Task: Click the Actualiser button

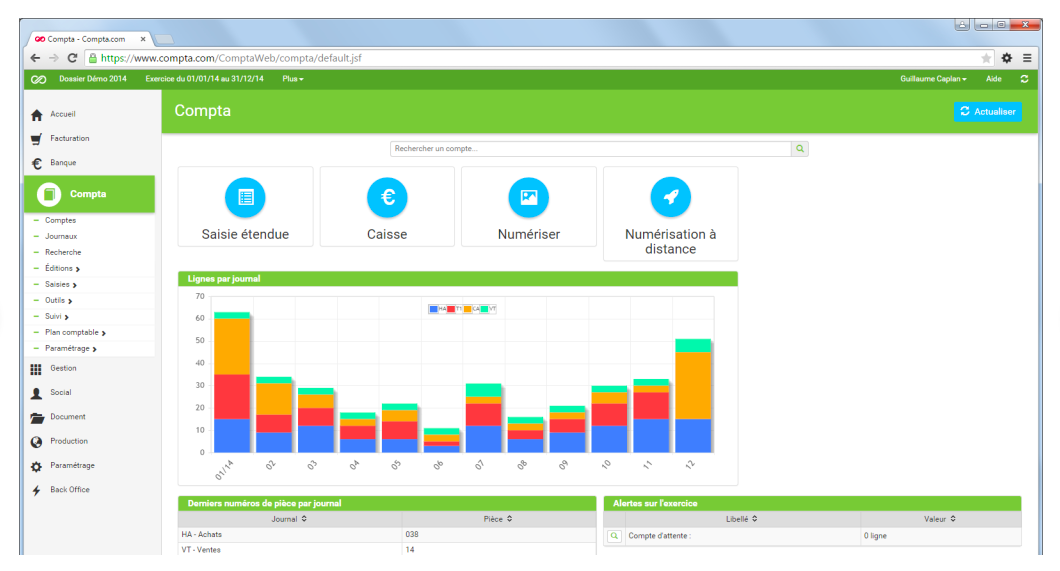Action: (988, 111)
